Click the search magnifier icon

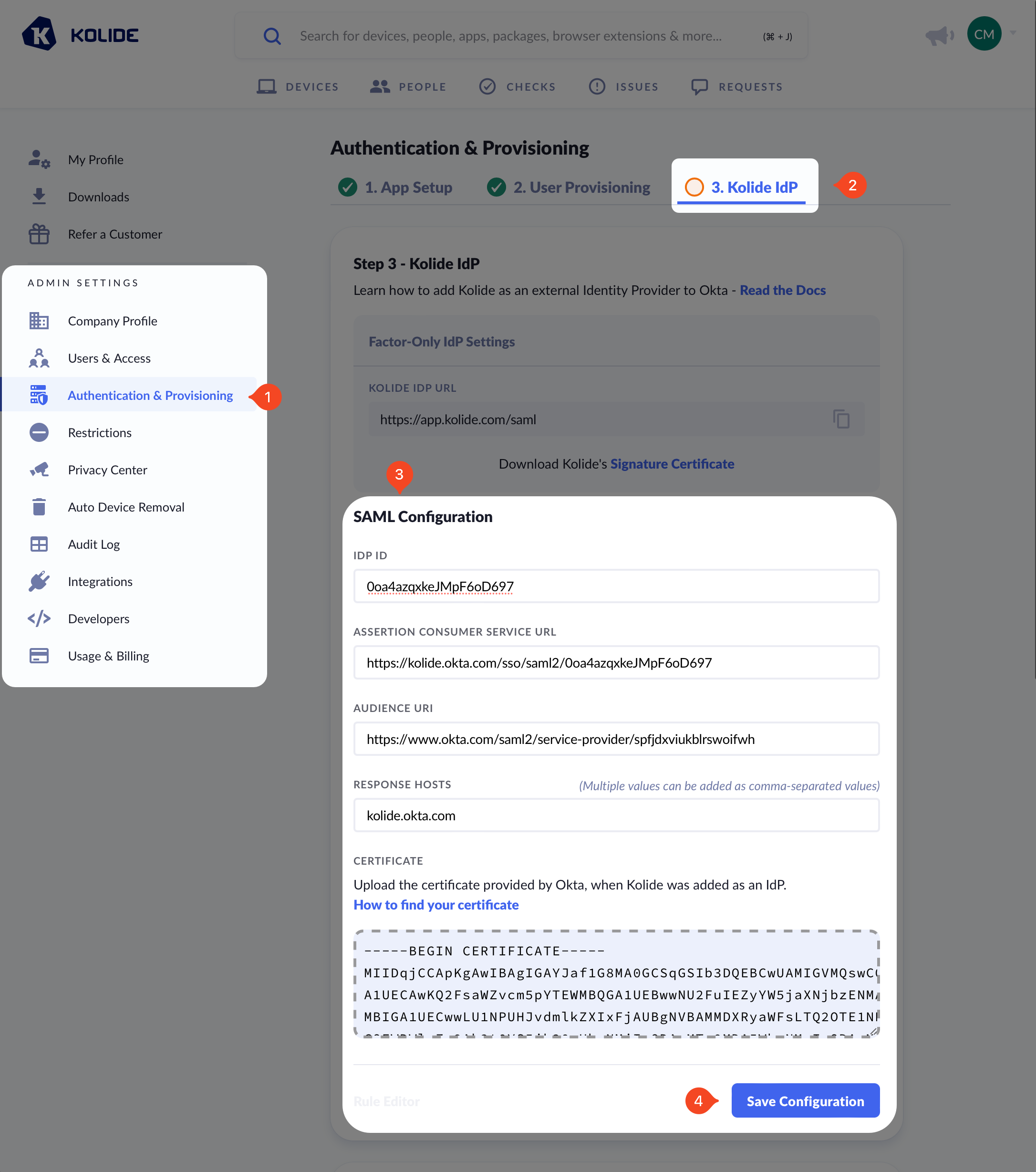(272, 36)
